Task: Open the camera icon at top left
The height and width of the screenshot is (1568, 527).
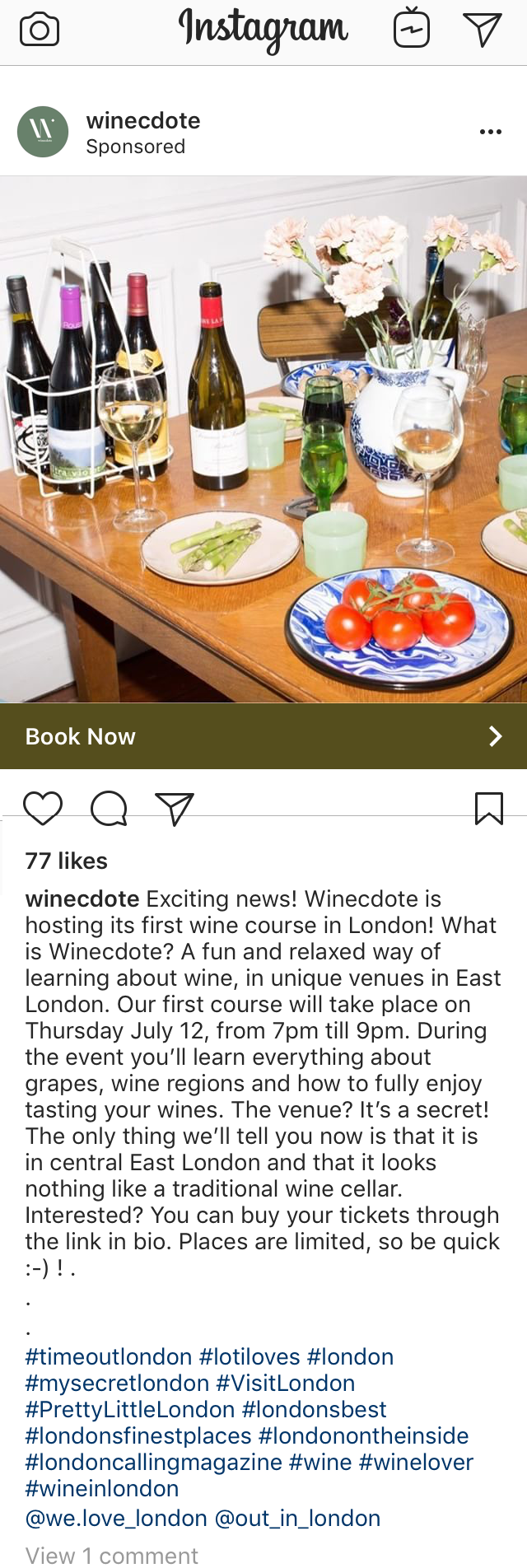Action: coord(40,30)
